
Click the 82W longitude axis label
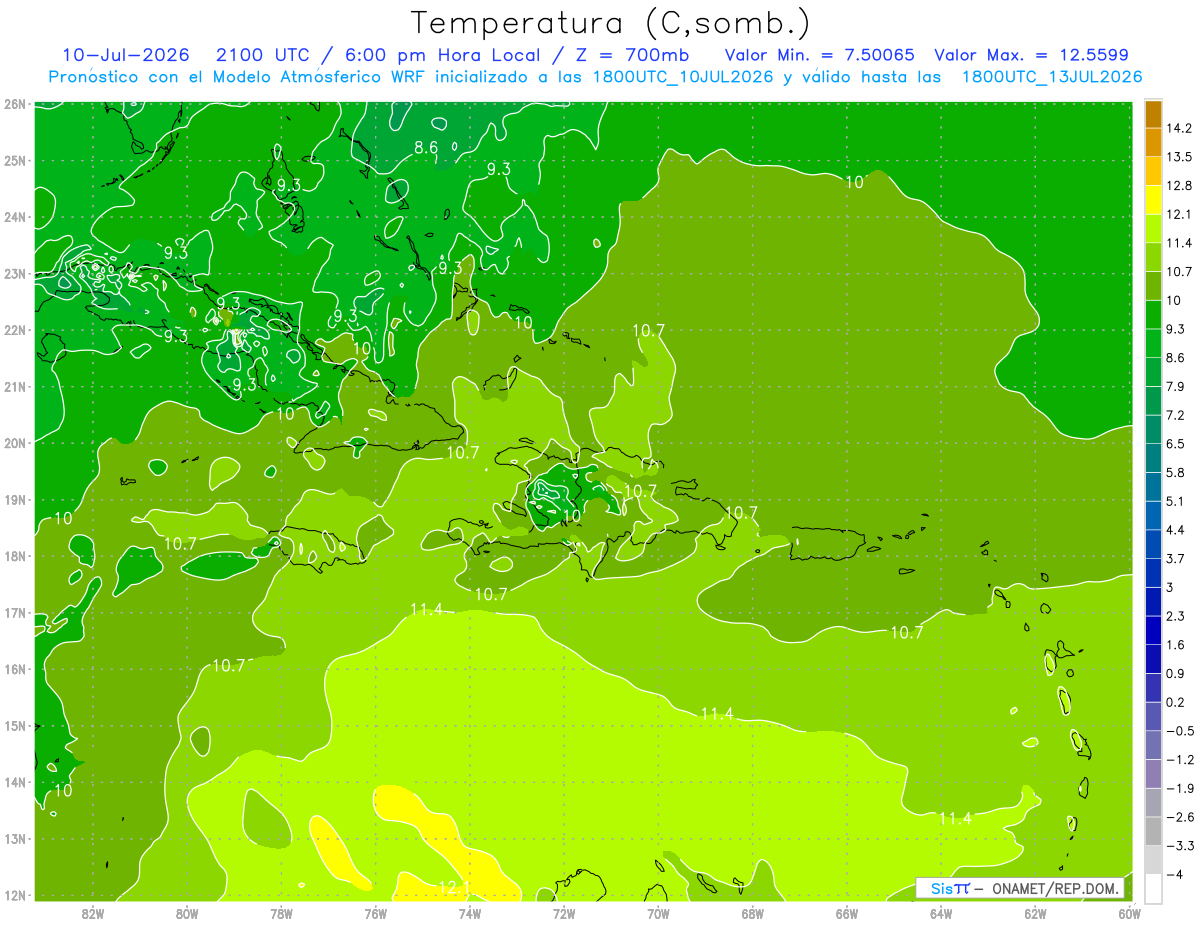click(x=92, y=913)
